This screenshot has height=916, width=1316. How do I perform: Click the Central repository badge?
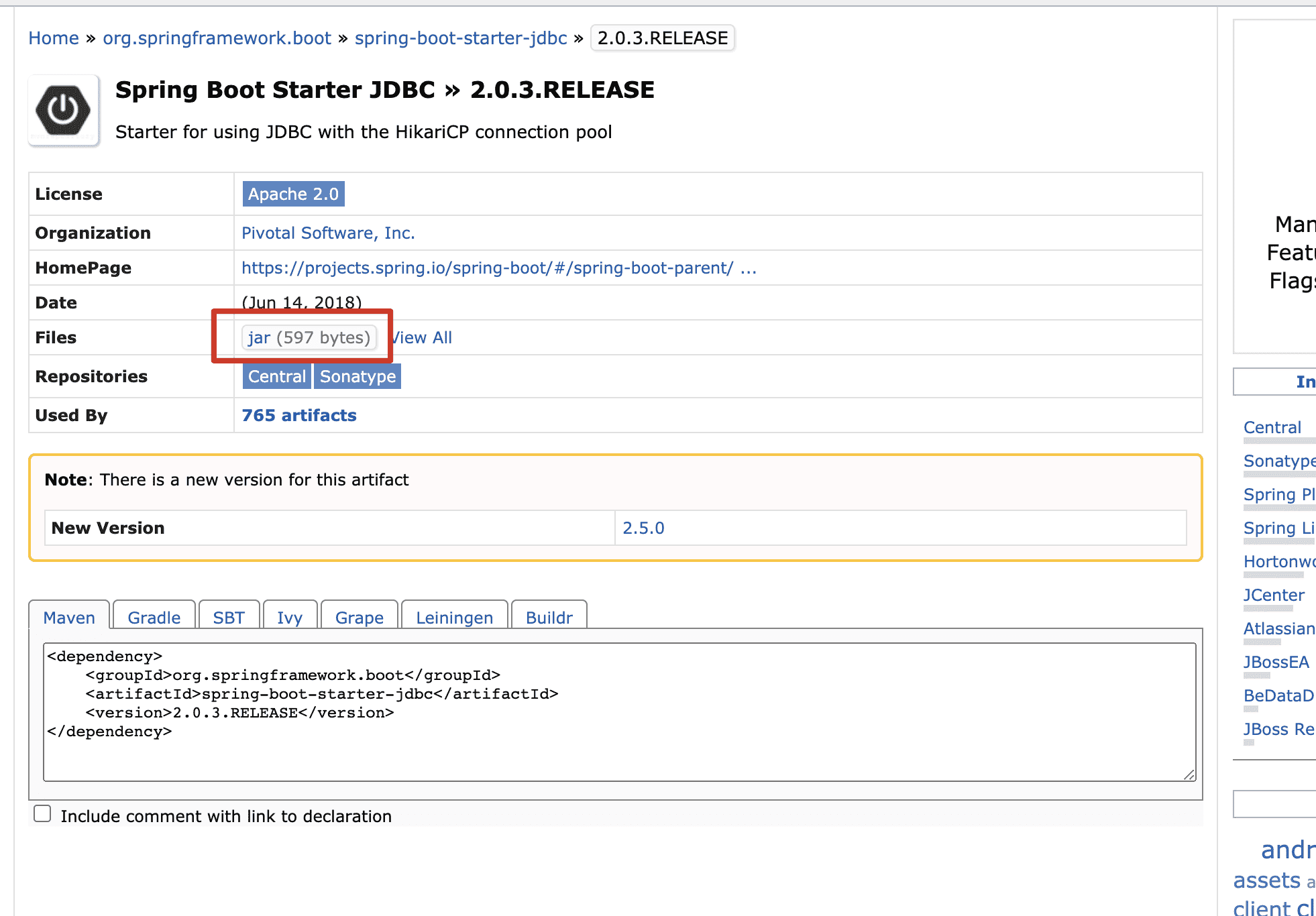point(276,376)
